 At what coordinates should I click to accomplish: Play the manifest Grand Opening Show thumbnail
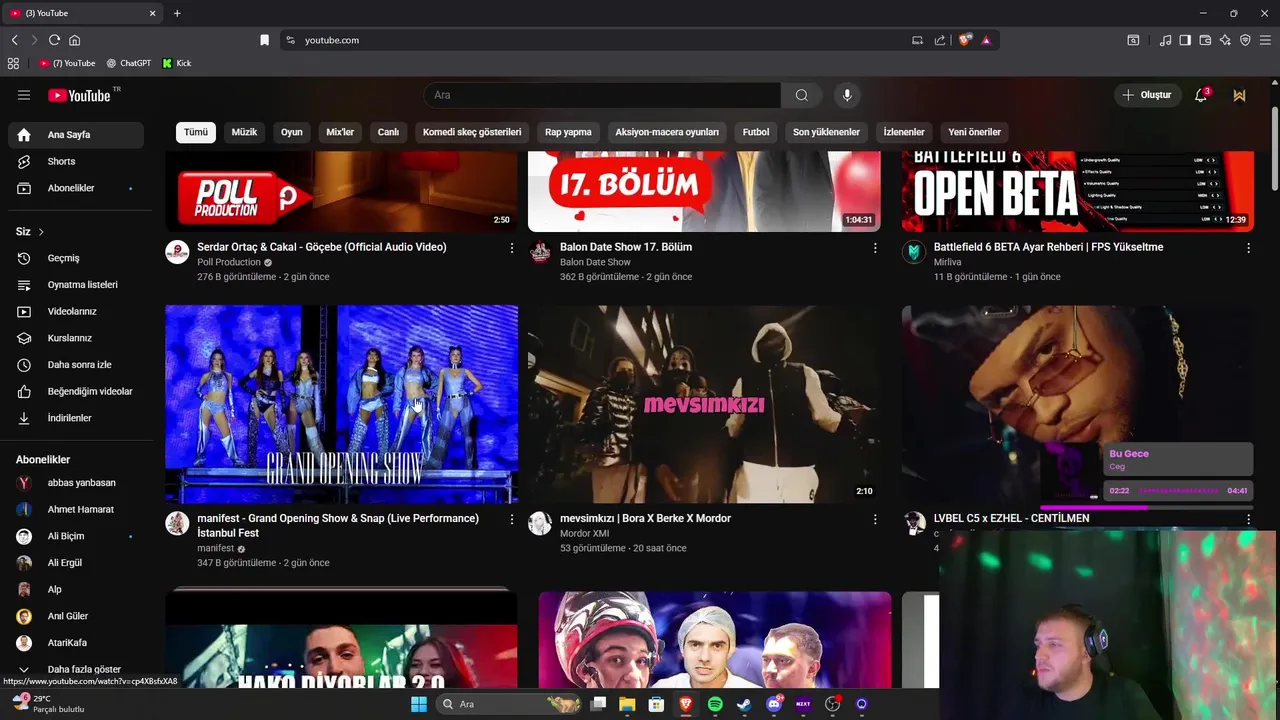pyautogui.click(x=342, y=404)
